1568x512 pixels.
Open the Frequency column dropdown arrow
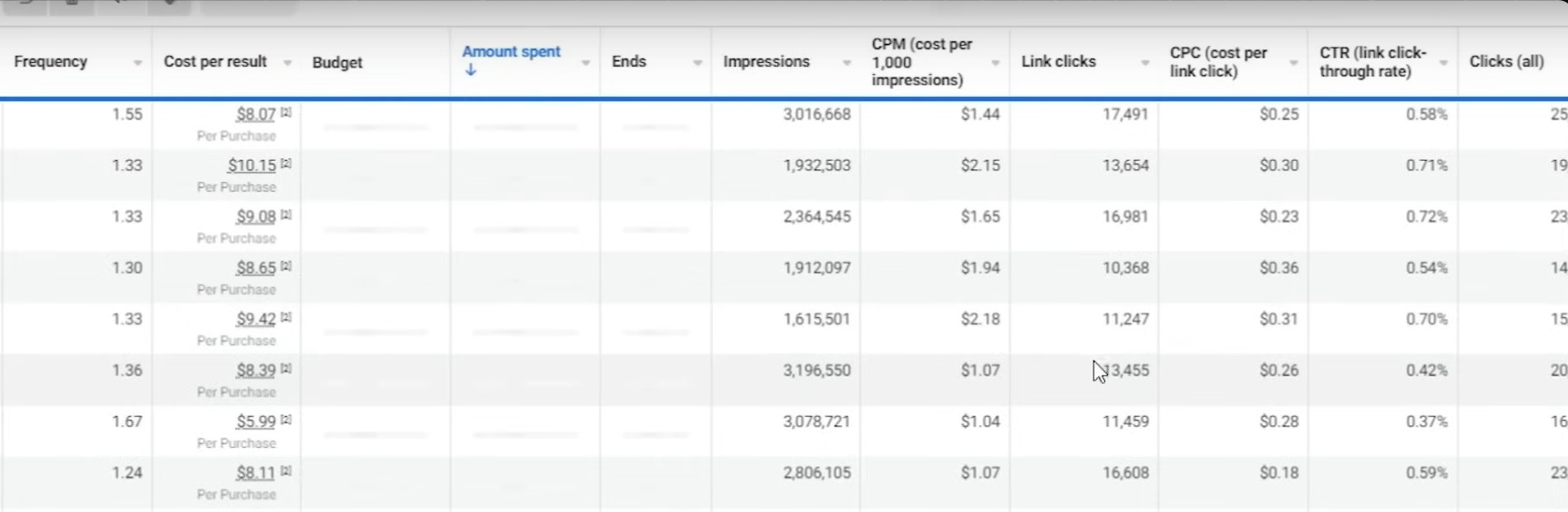[137, 63]
